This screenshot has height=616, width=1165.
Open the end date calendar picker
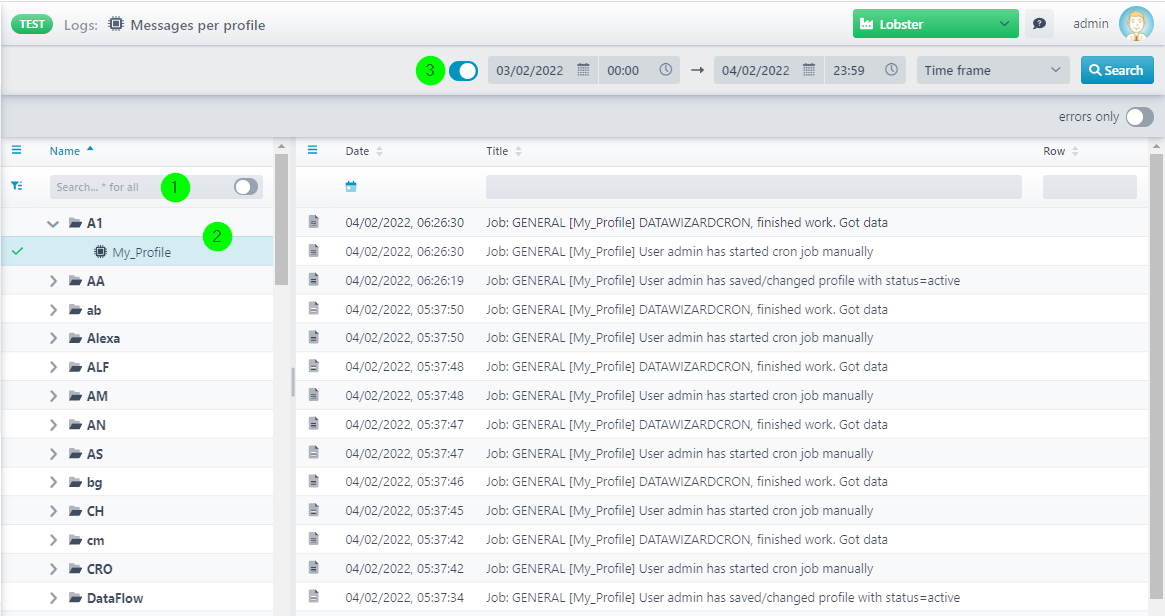[809, 70]
